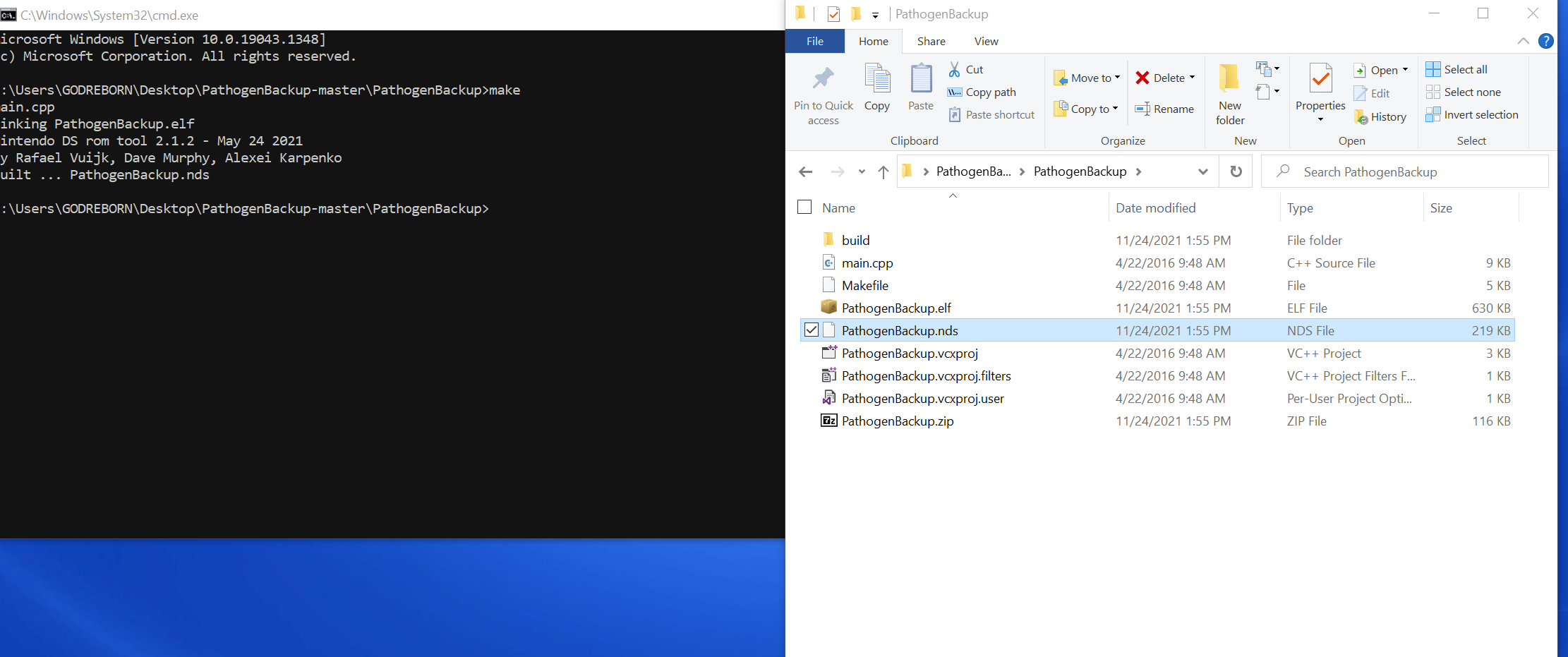Click the Copy icon in Clipboard group
This screenshot has width=1568, height=657.
point(877,79)
